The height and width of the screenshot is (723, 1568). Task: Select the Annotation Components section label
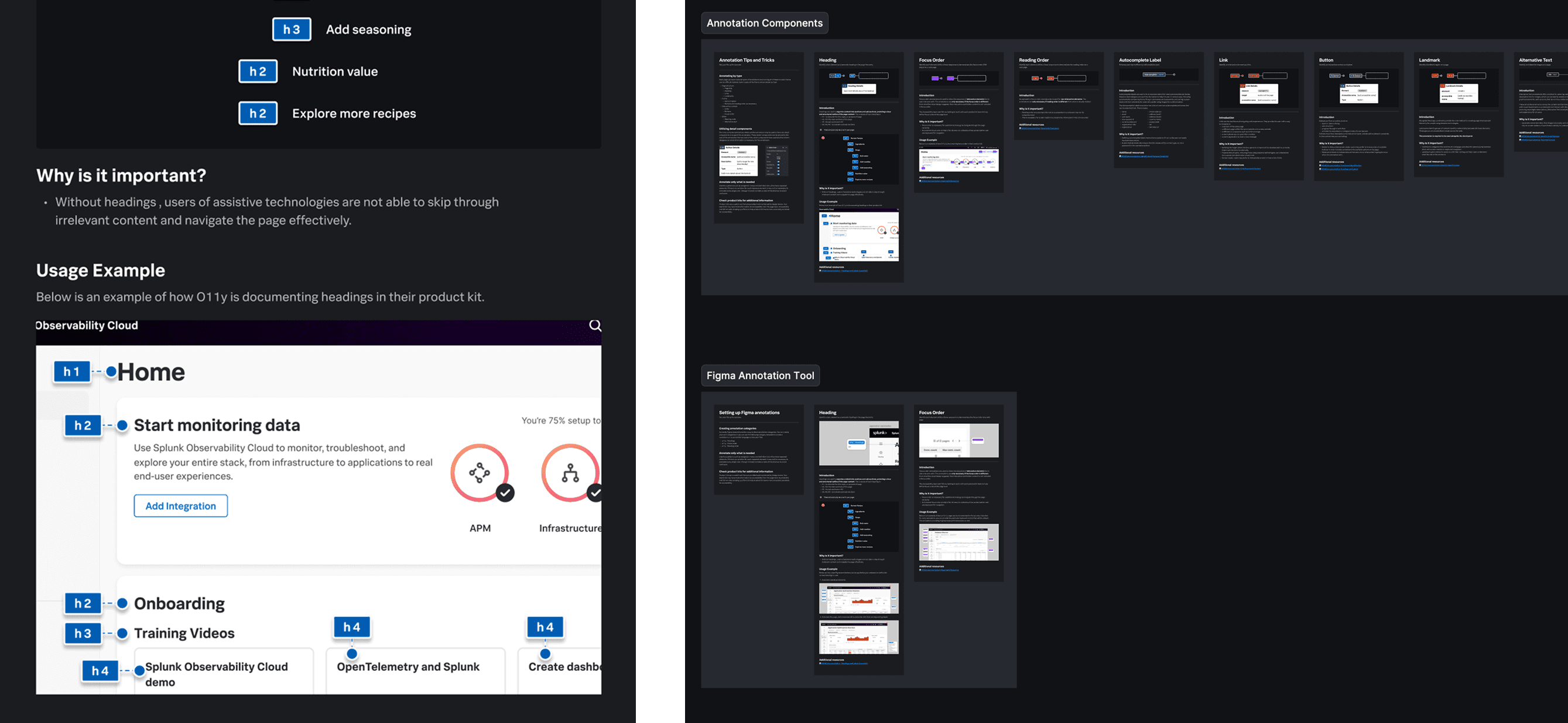[x=764, y=23]
